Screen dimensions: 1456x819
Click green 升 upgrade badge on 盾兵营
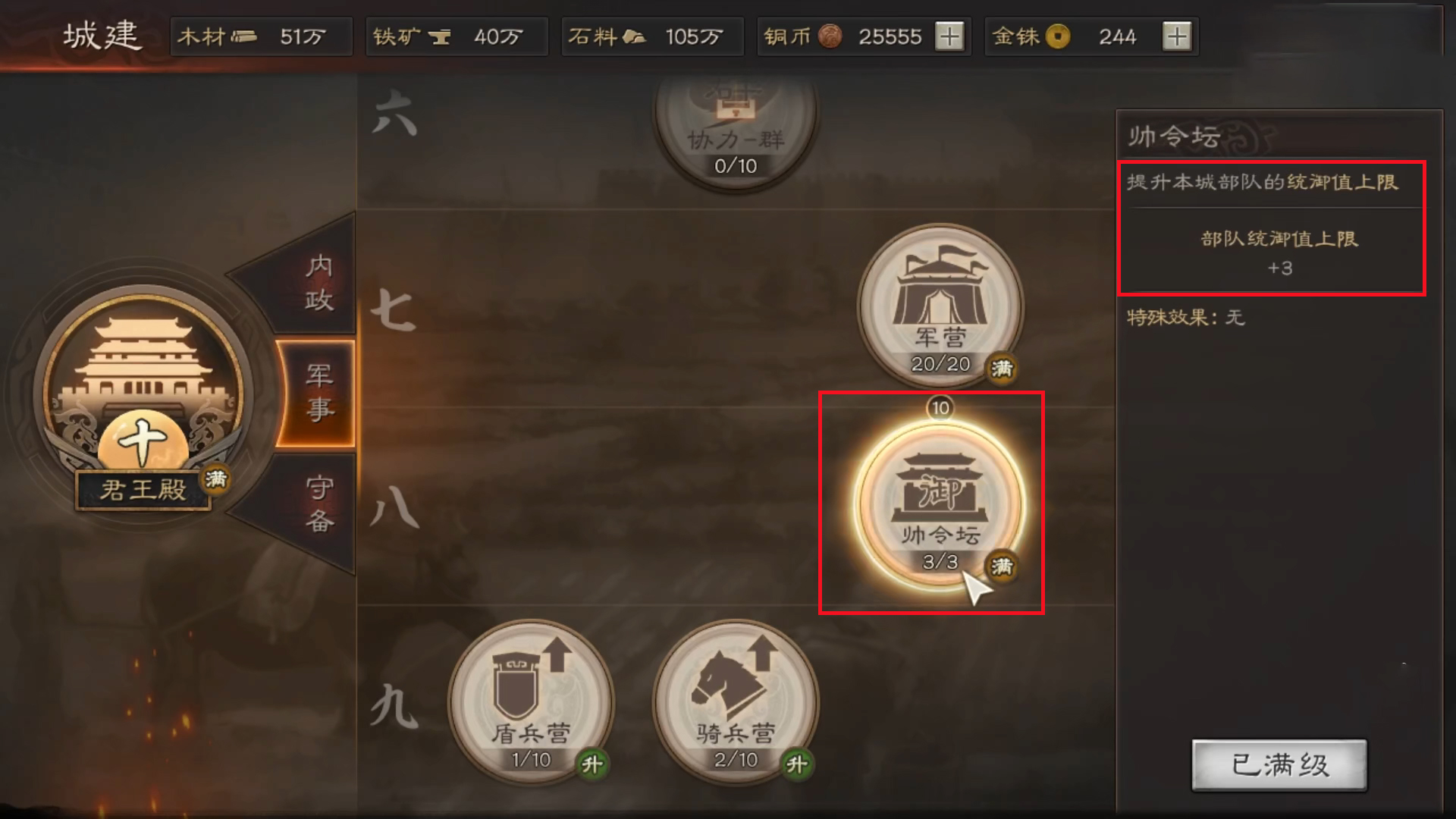click(591, 764)
